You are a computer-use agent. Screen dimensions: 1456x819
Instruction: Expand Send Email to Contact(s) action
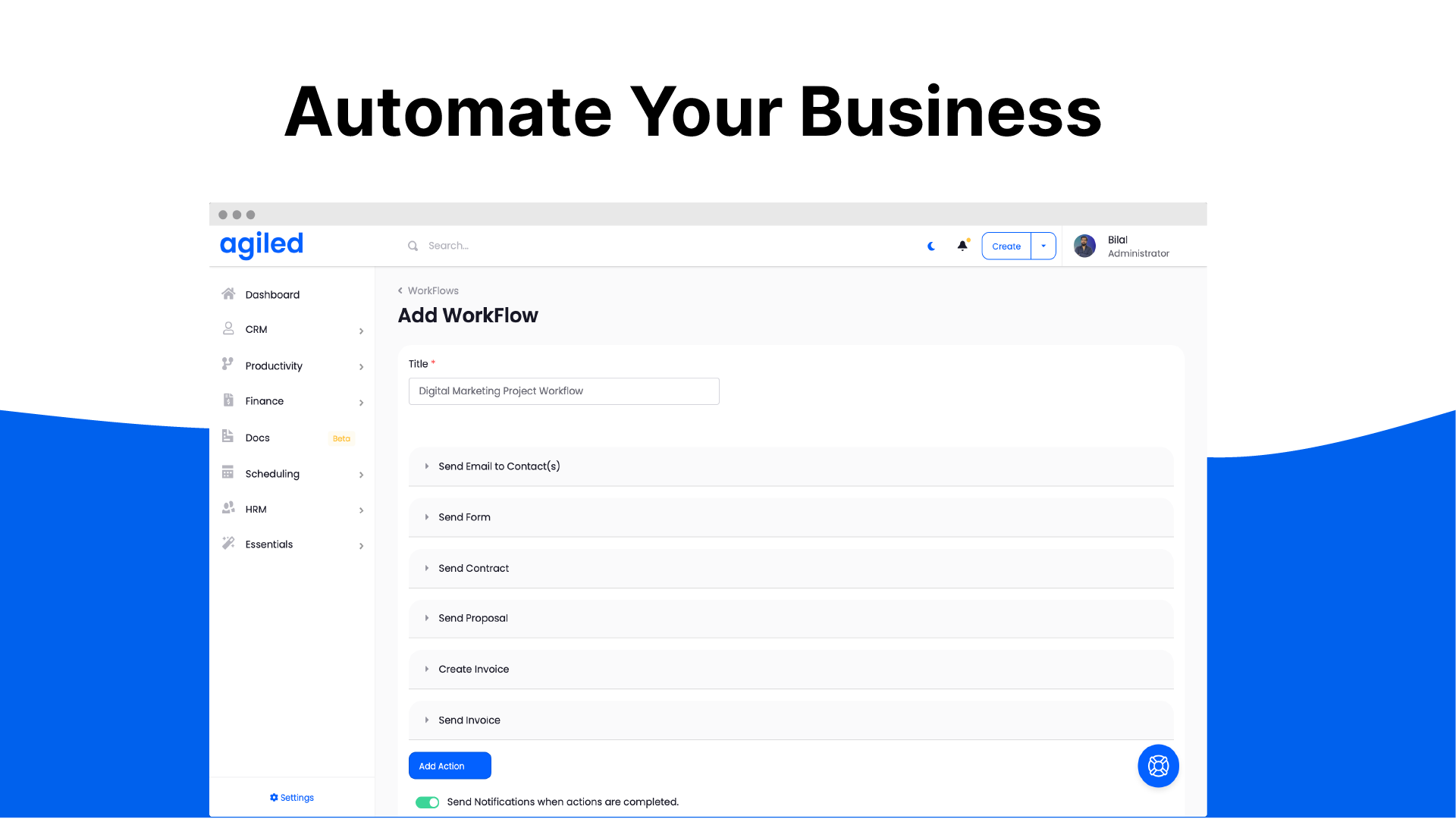tap(428, 466)
